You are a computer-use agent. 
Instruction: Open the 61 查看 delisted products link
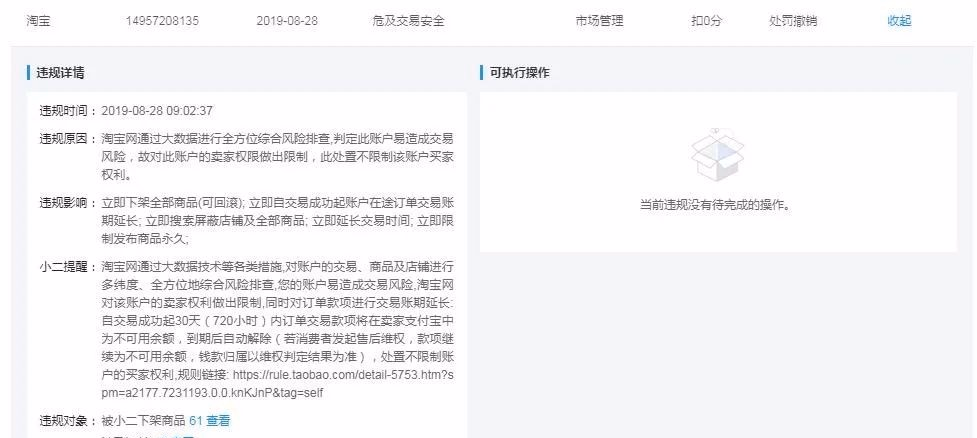(x=209, y=421)
